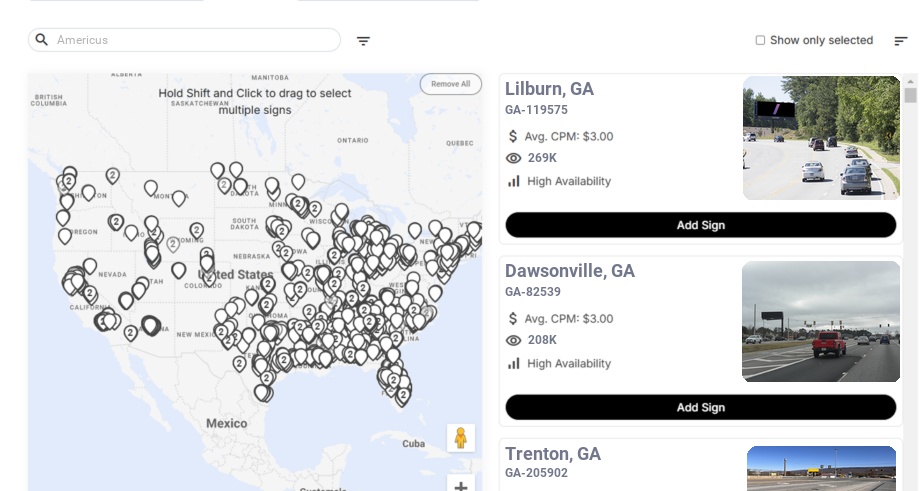Image resolution: width=920 pixels, height=491 pixels.
Task: Click the Dawsonville availability bars icon
Action: click(x=514, y=364)
